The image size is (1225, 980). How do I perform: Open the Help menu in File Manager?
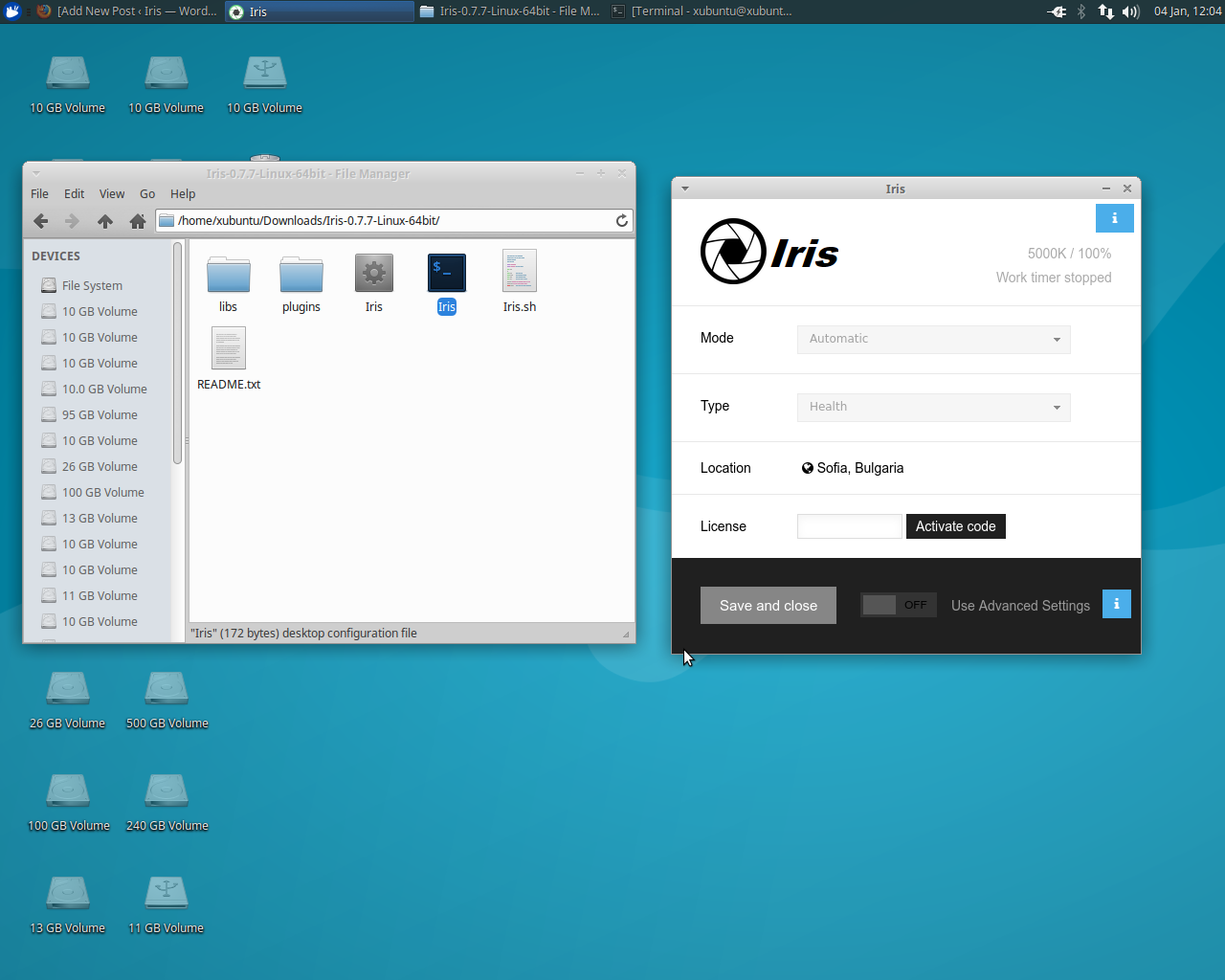pyautogui.click(x=183, y=193)
